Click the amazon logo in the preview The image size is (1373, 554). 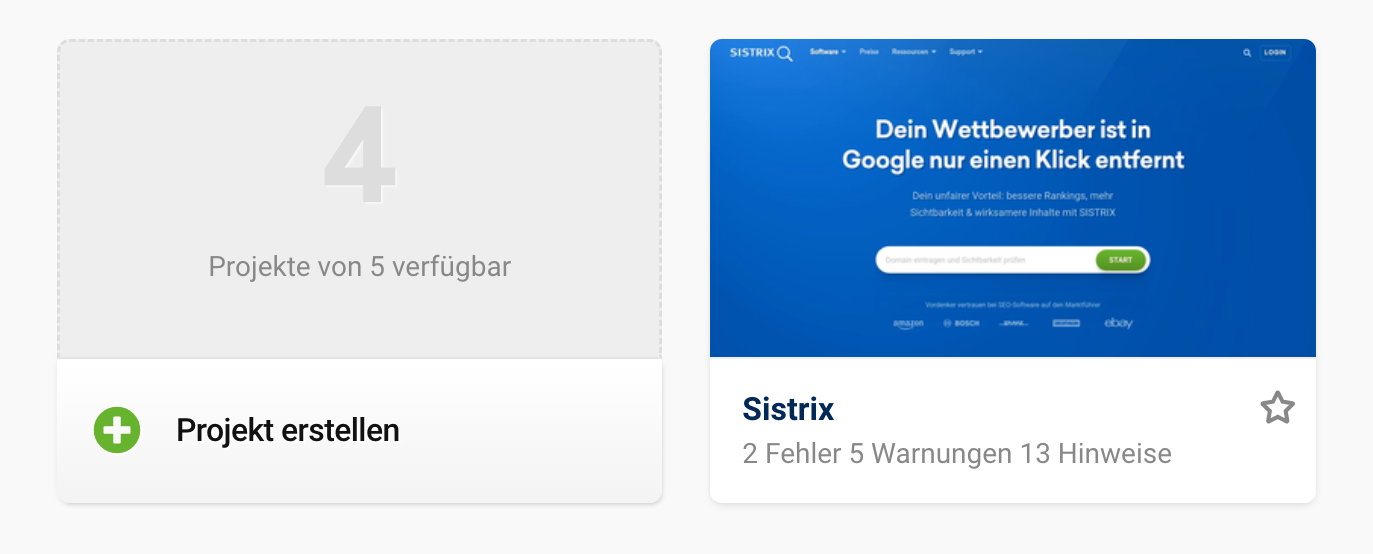(x=908, y=324)
